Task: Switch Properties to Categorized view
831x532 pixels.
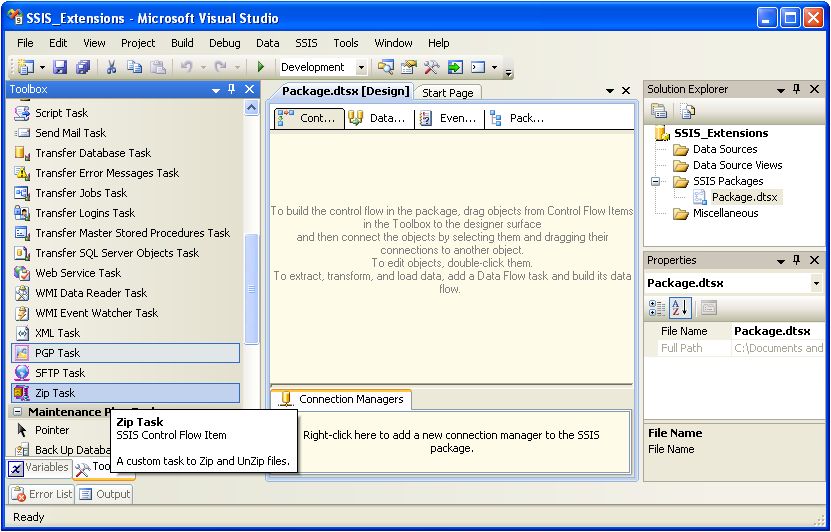Action: click(x=657, y=308)
